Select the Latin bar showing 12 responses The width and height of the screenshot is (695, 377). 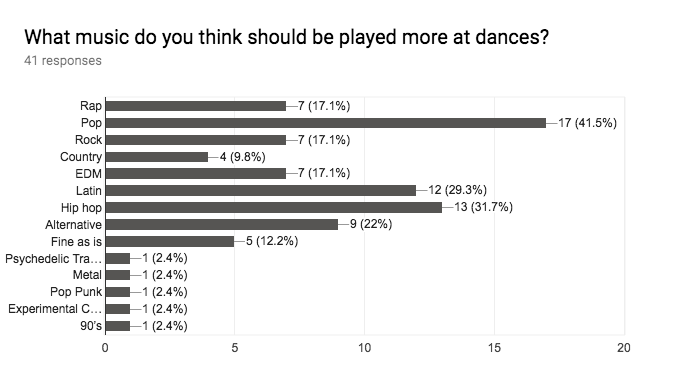click(261, 190)
